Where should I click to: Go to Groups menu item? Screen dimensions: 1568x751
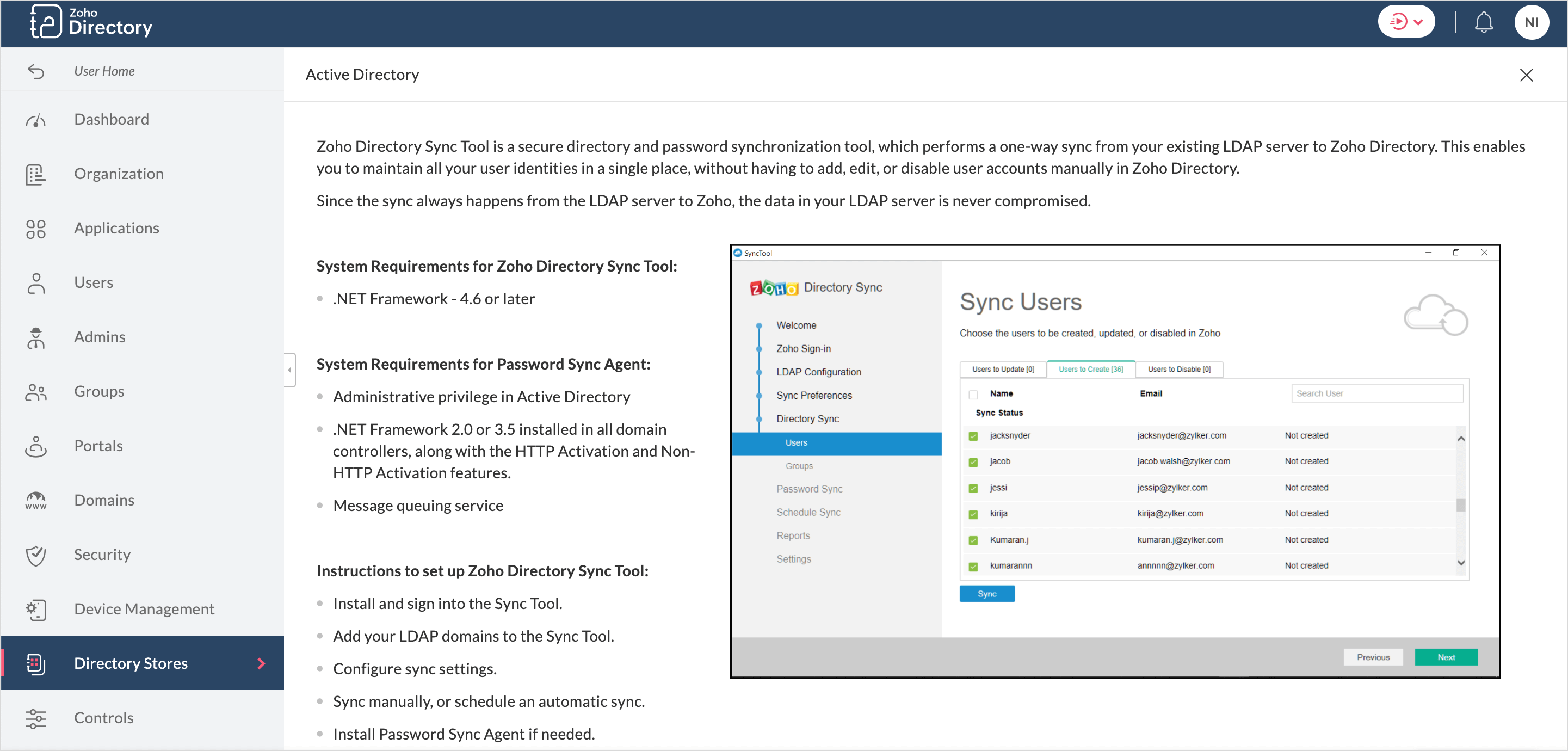[98, 392]
